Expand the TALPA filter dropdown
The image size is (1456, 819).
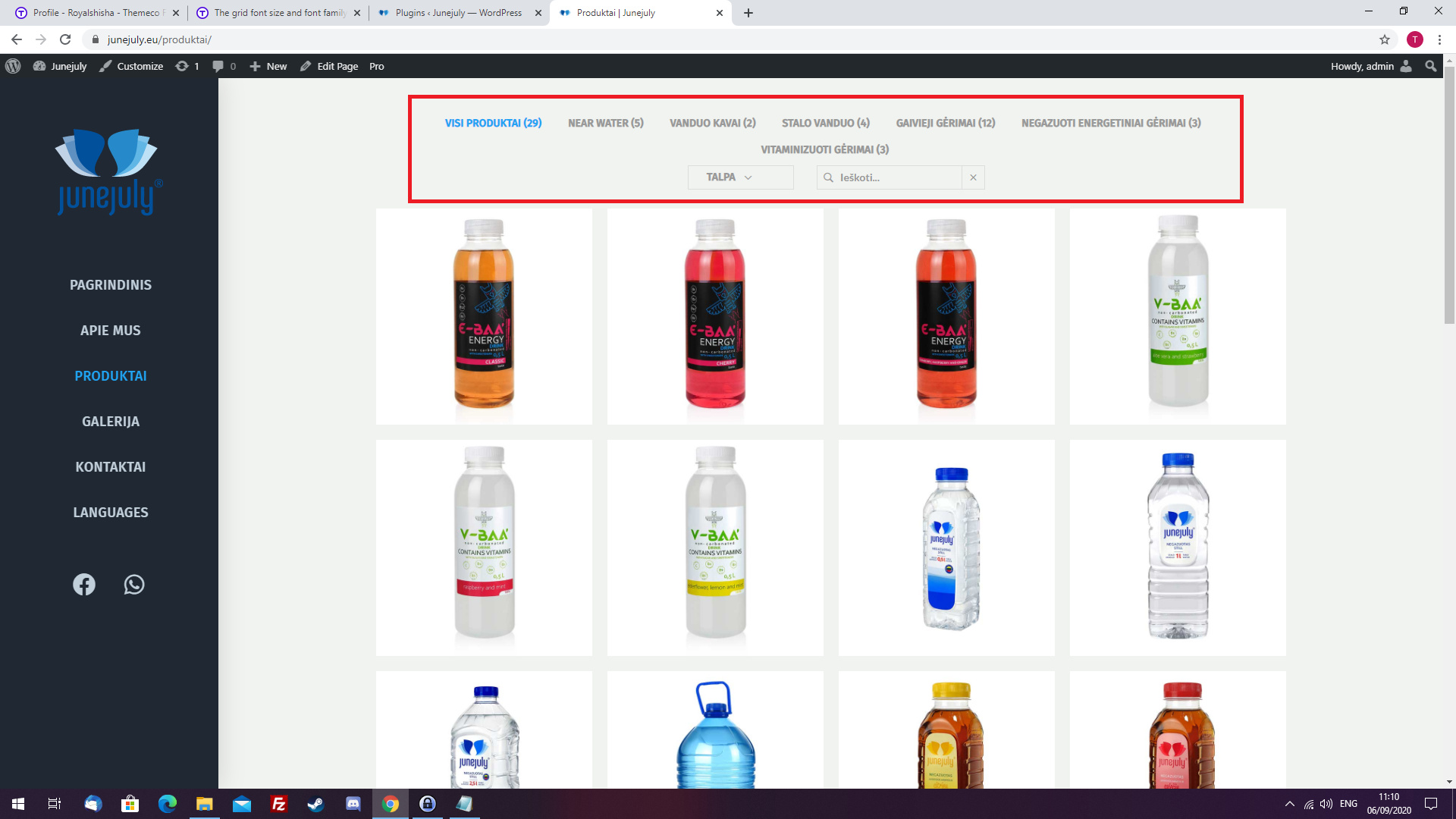(741, 177)
